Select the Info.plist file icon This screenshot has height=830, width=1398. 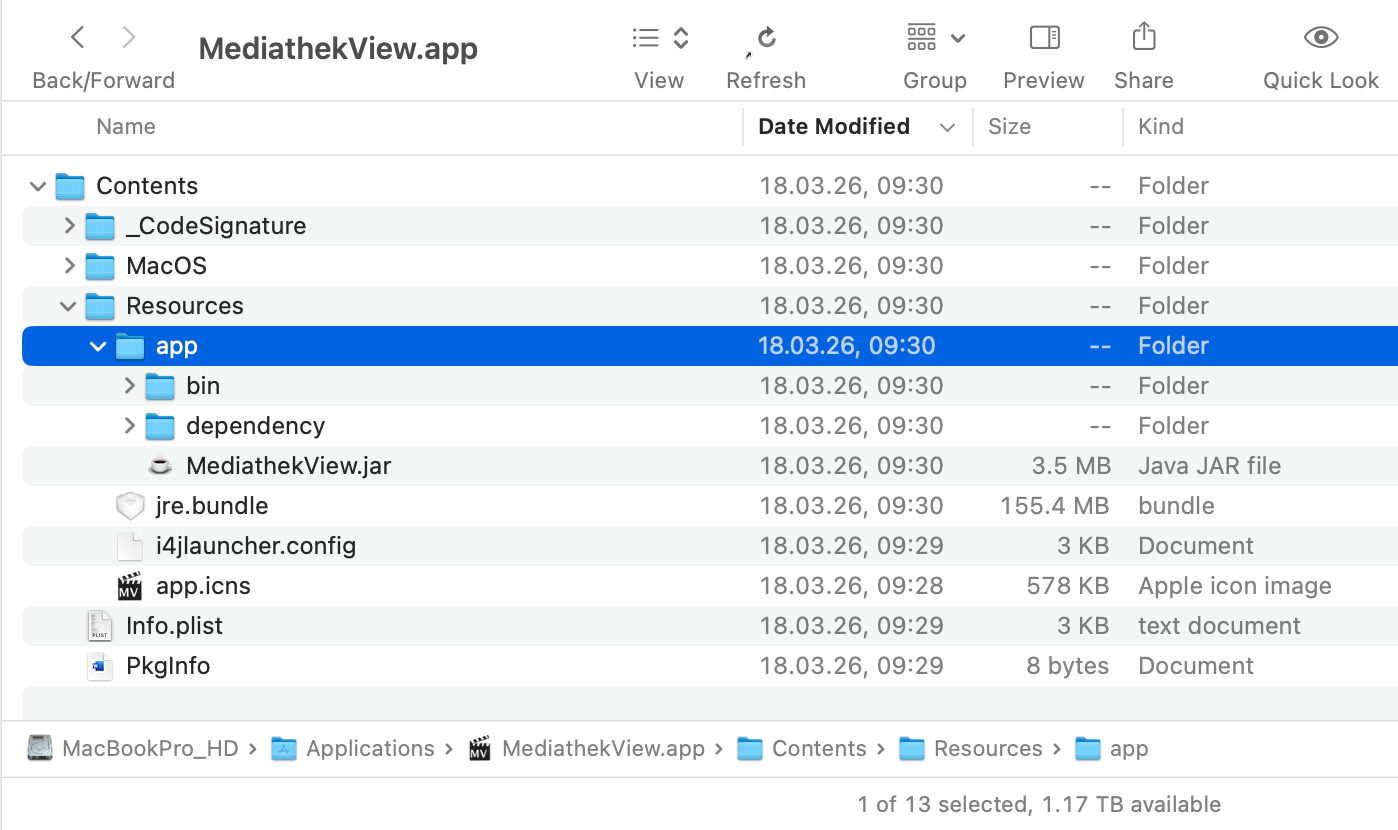pos(100,626)
